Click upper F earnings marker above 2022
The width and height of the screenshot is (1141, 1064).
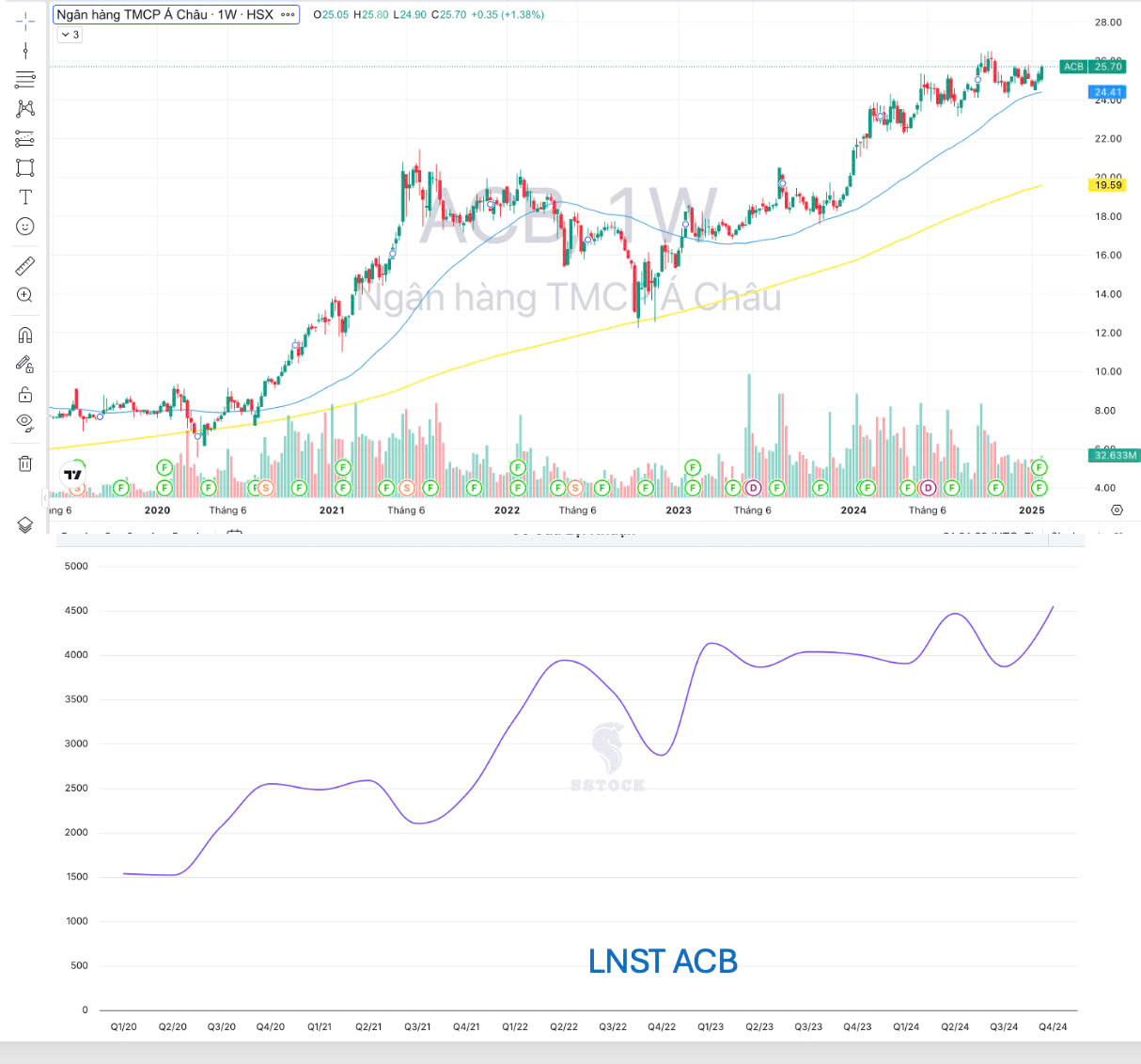tap(518, 467)
